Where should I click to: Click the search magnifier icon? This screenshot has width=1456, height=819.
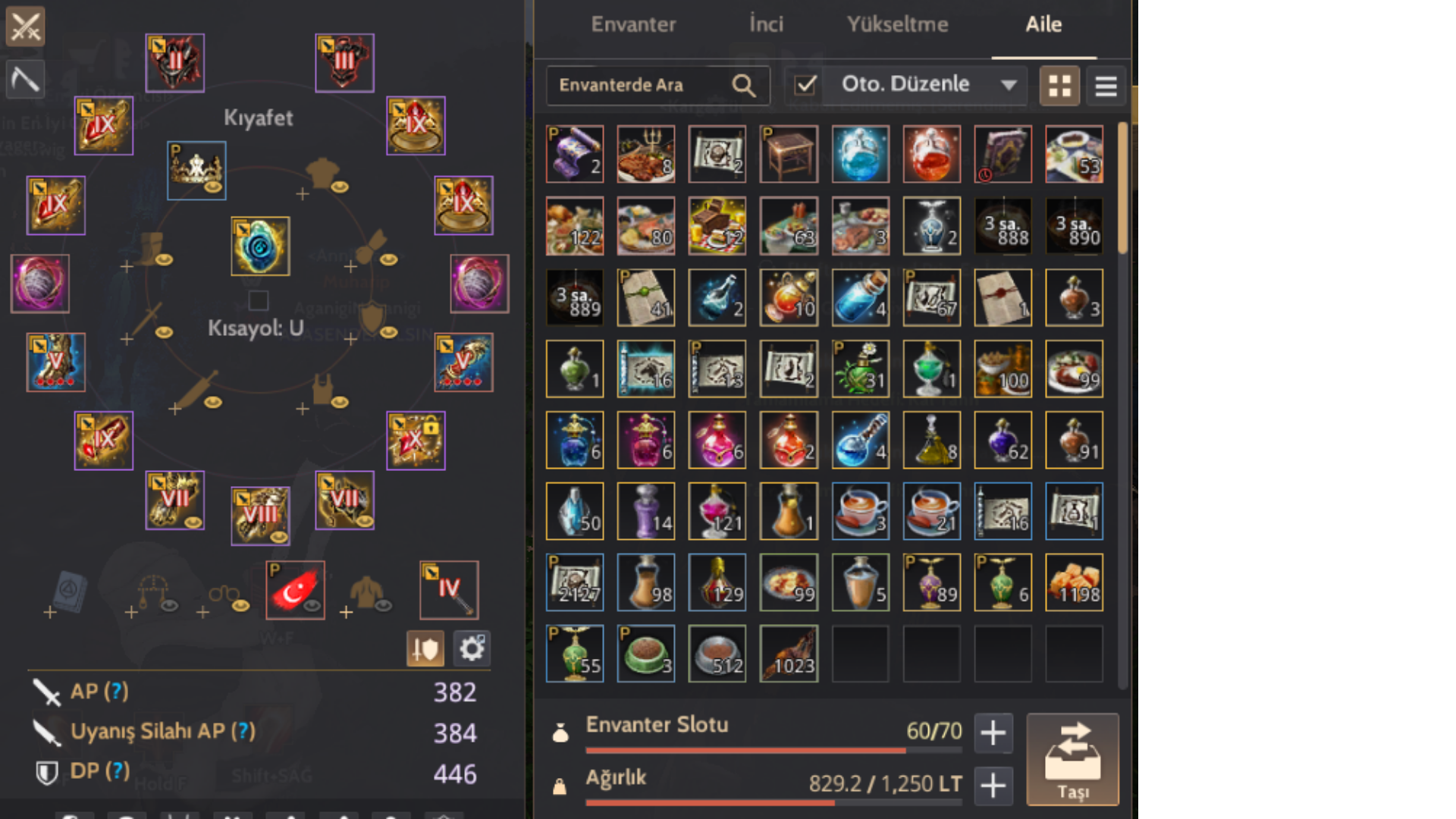tap(744, 86)
